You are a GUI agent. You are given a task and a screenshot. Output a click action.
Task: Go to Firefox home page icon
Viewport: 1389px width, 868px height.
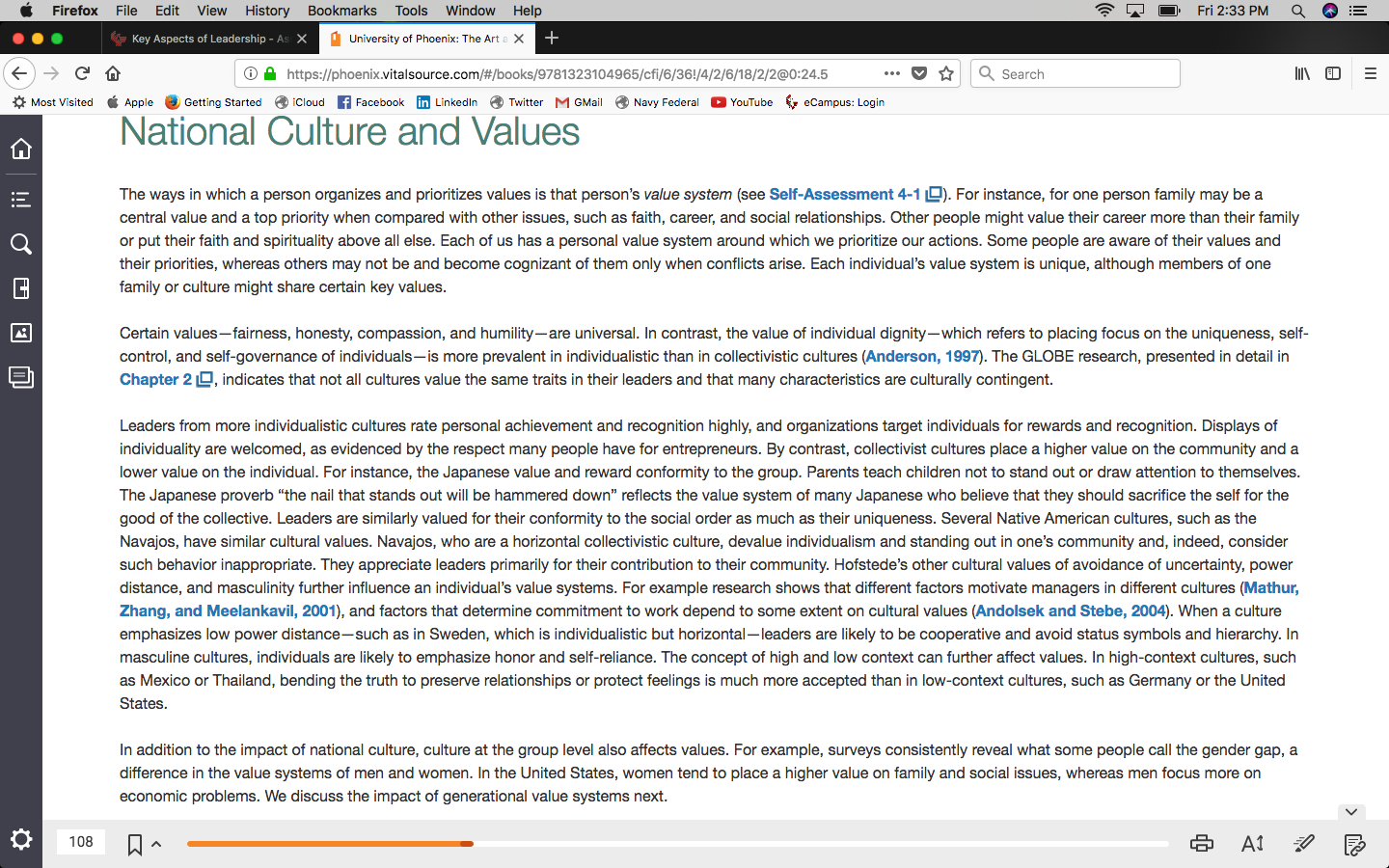click(x=113, y=73)
